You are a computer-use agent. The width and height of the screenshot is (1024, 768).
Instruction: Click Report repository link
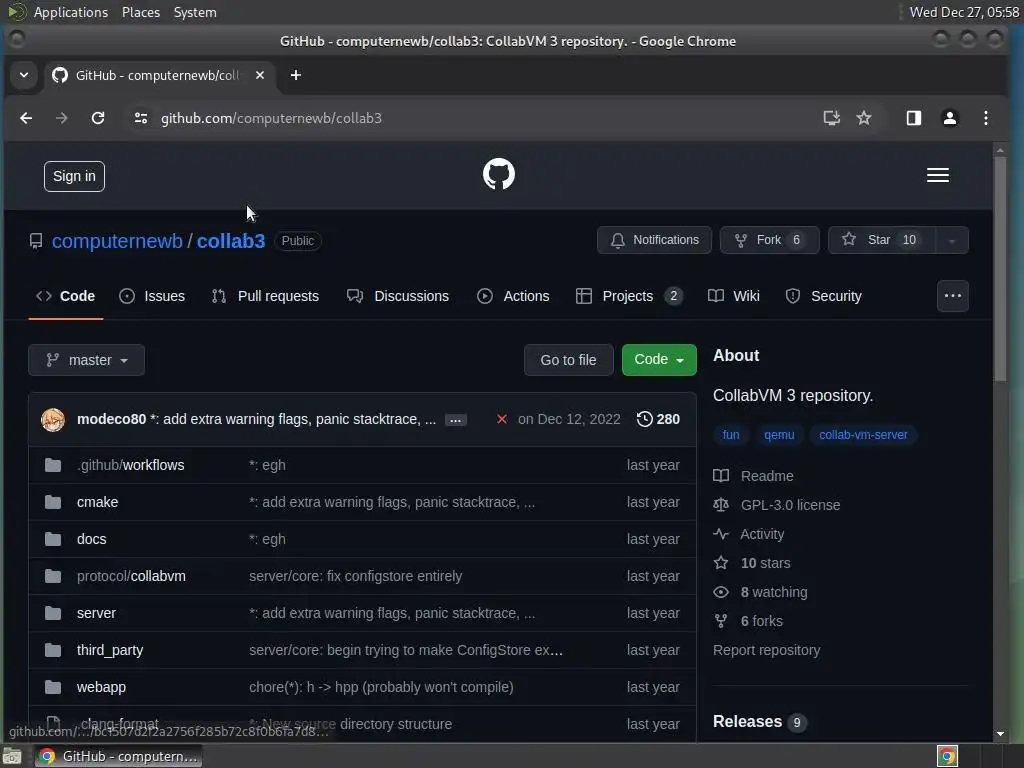tap(767, 650)
